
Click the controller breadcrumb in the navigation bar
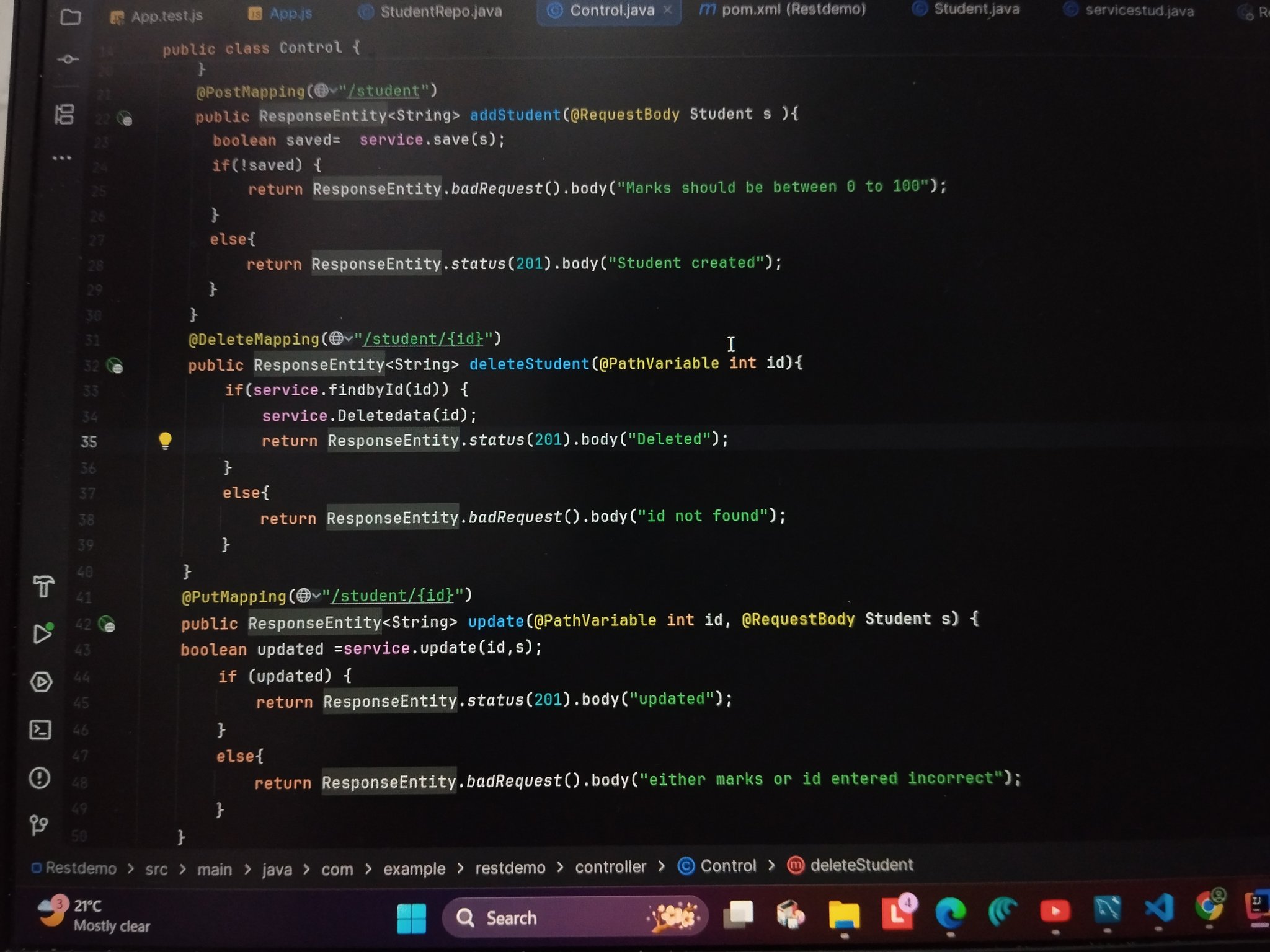(x=610, y=866)
